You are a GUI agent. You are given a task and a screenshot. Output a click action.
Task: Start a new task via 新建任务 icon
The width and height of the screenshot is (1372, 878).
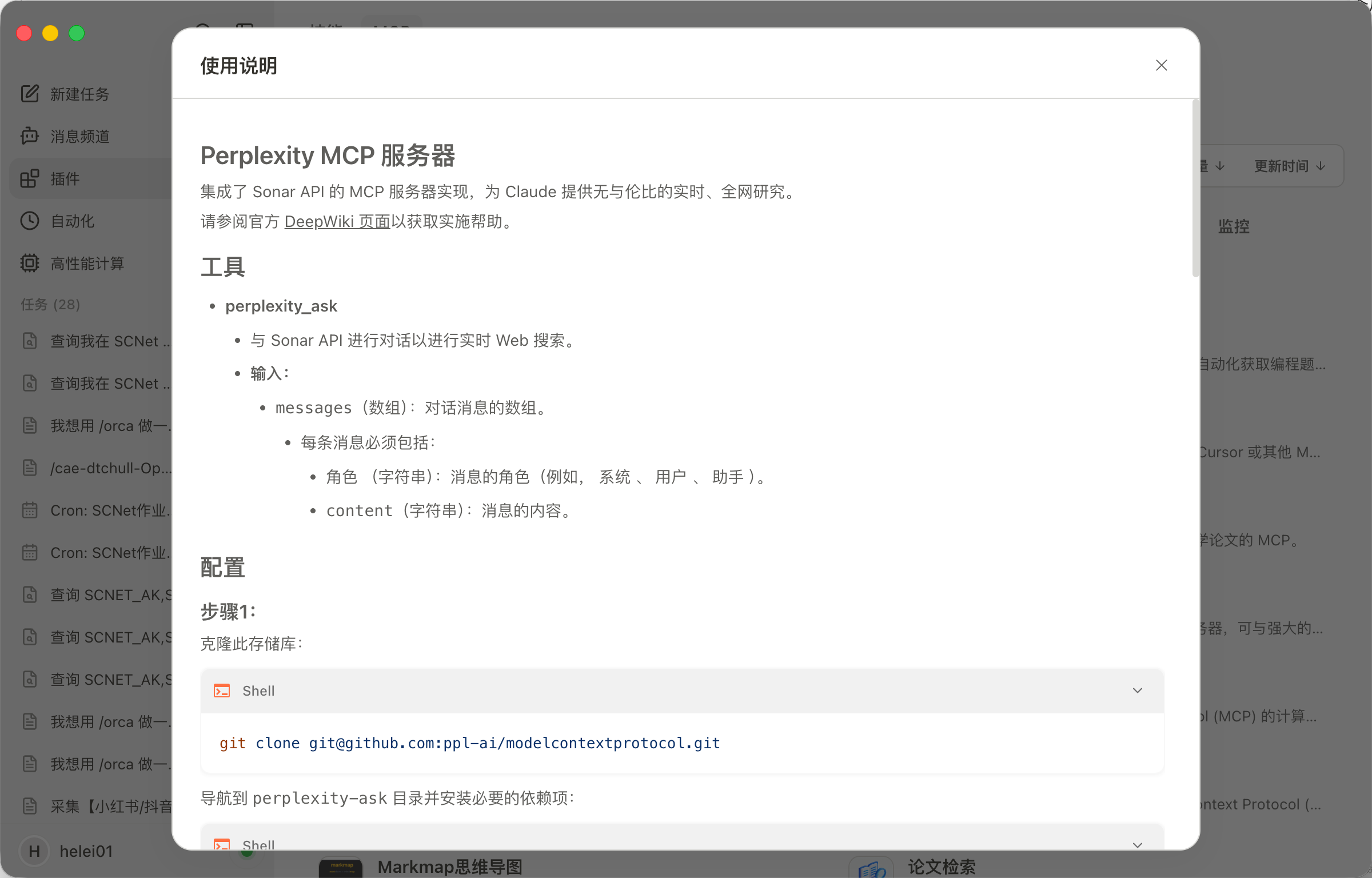30,94
